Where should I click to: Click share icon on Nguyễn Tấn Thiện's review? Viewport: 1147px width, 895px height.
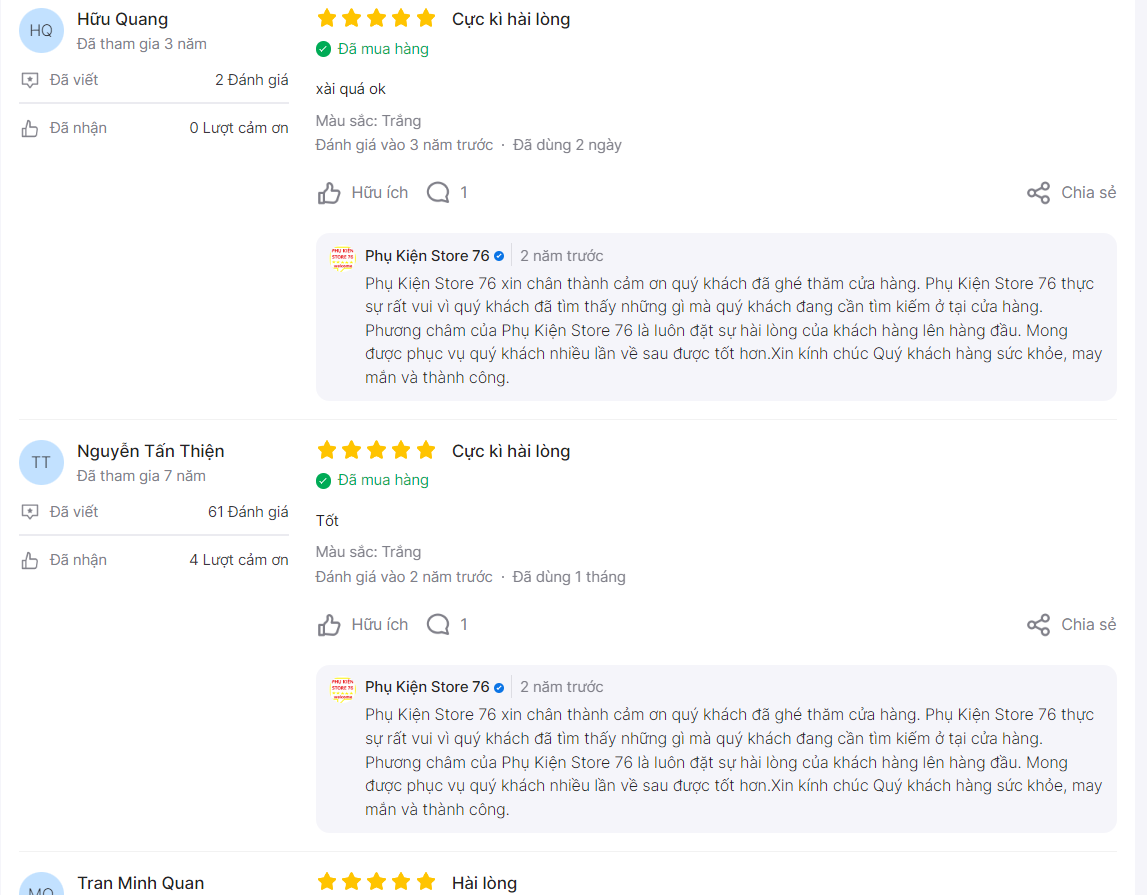[x=1038, y=624]
